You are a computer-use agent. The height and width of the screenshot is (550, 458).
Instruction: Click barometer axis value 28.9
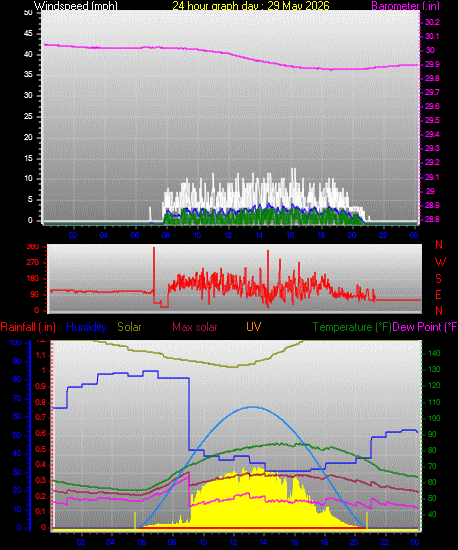432,205
